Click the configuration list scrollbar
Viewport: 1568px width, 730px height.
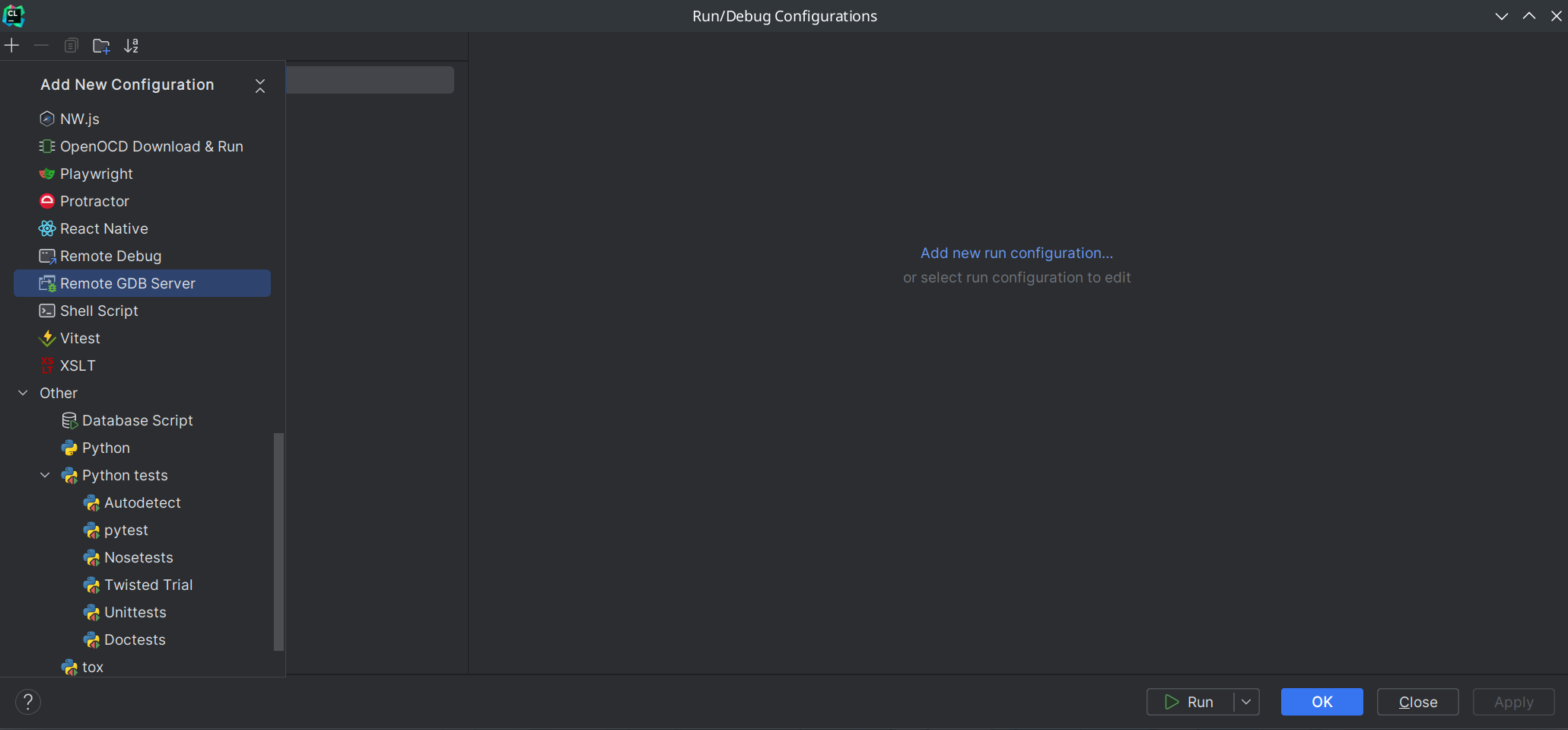tap(278, 542)
